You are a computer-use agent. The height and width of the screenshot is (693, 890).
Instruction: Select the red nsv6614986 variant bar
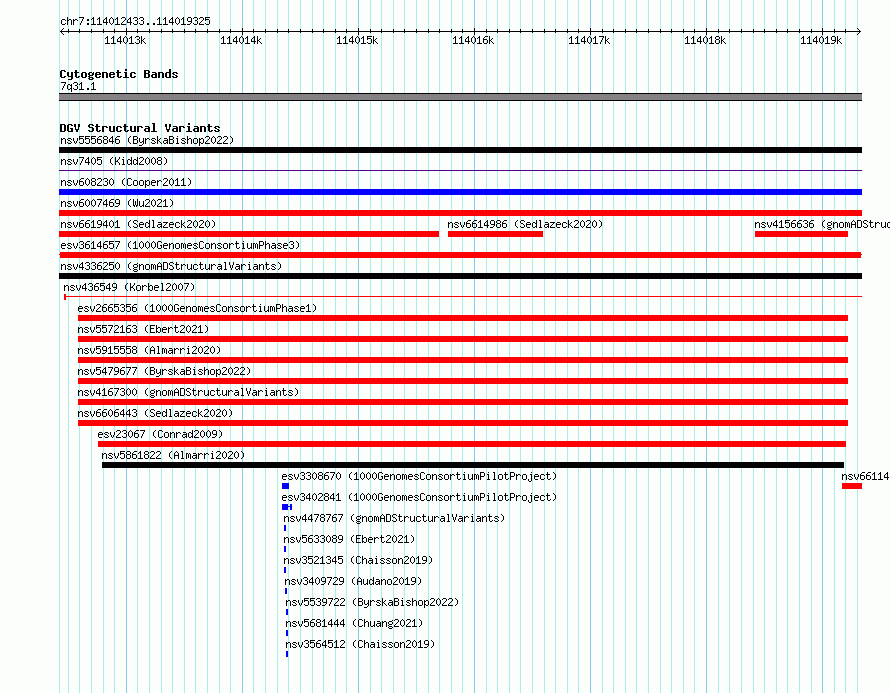(x=496, y=234)
